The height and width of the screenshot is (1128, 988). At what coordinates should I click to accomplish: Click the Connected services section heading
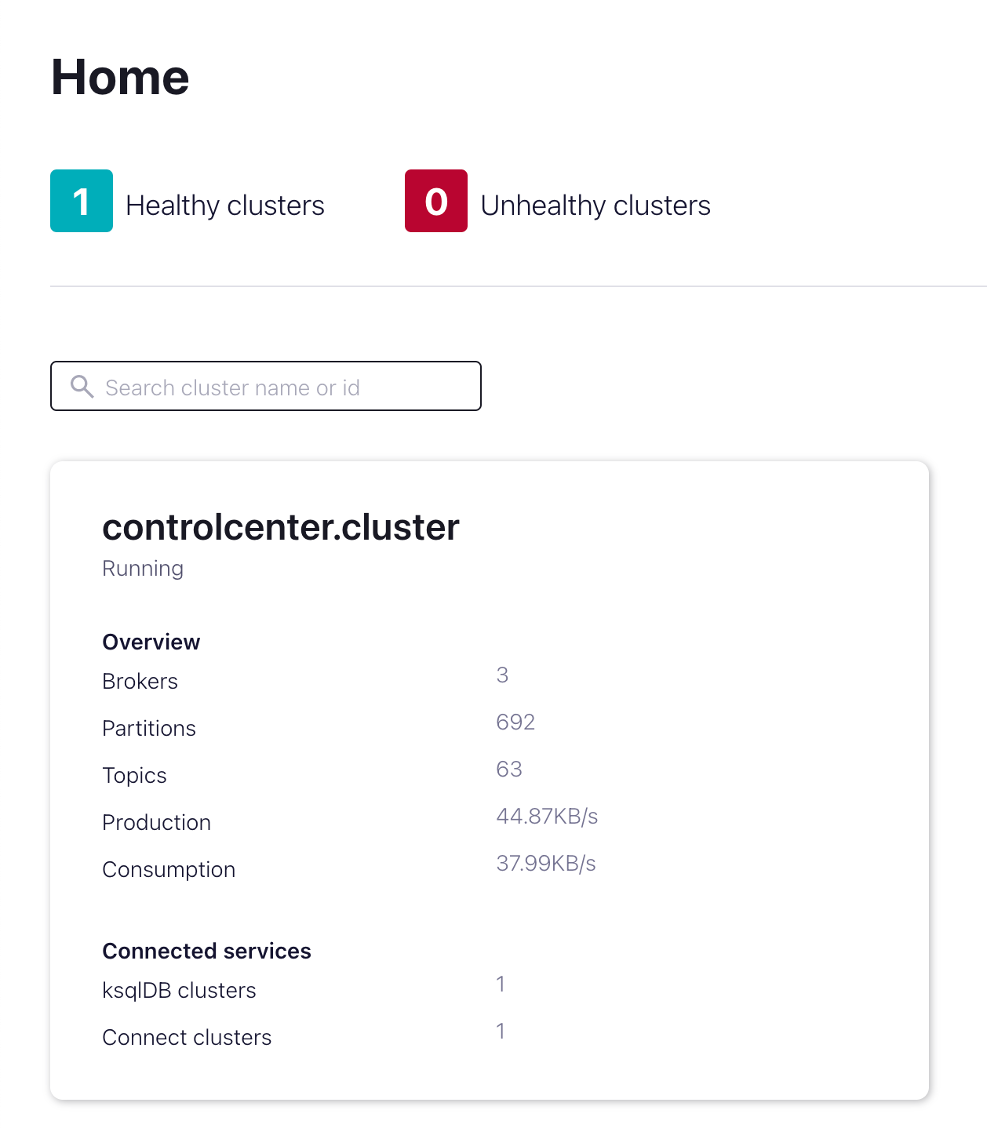point(207,951)
